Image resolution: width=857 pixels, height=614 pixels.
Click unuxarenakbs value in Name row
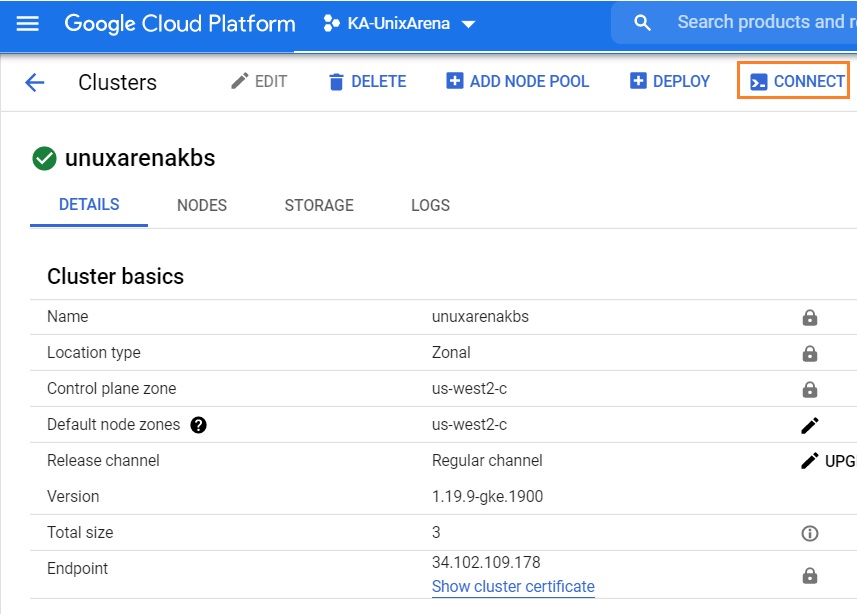click(480, 317)
